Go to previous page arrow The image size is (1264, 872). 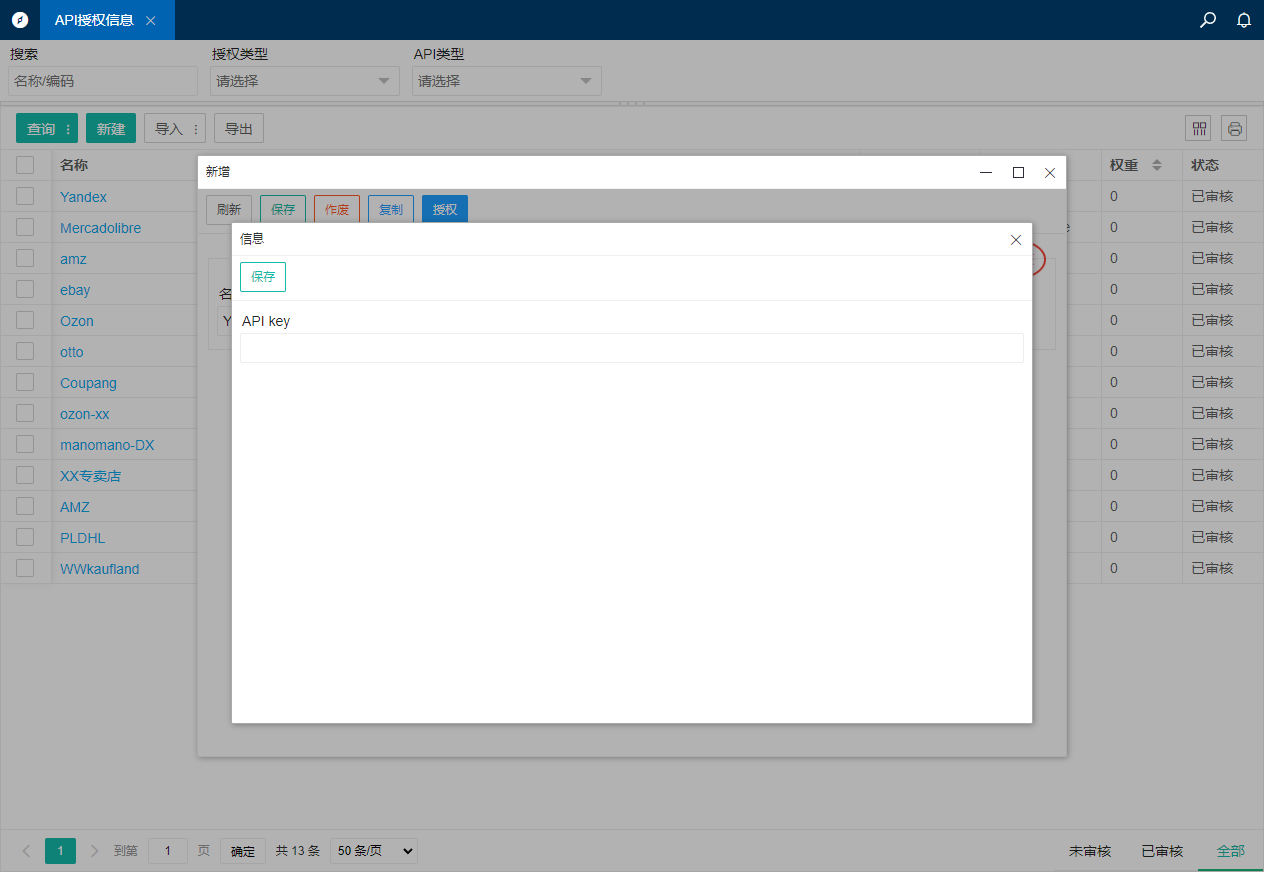point(26,851)
